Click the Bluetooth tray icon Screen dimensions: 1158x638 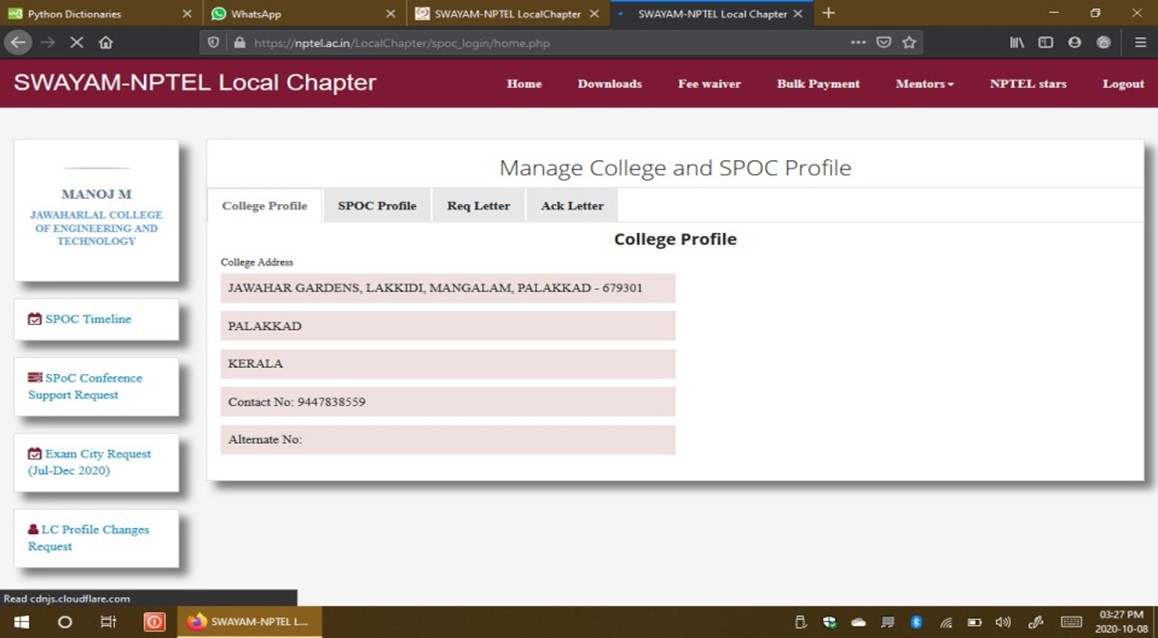[917, 622]
